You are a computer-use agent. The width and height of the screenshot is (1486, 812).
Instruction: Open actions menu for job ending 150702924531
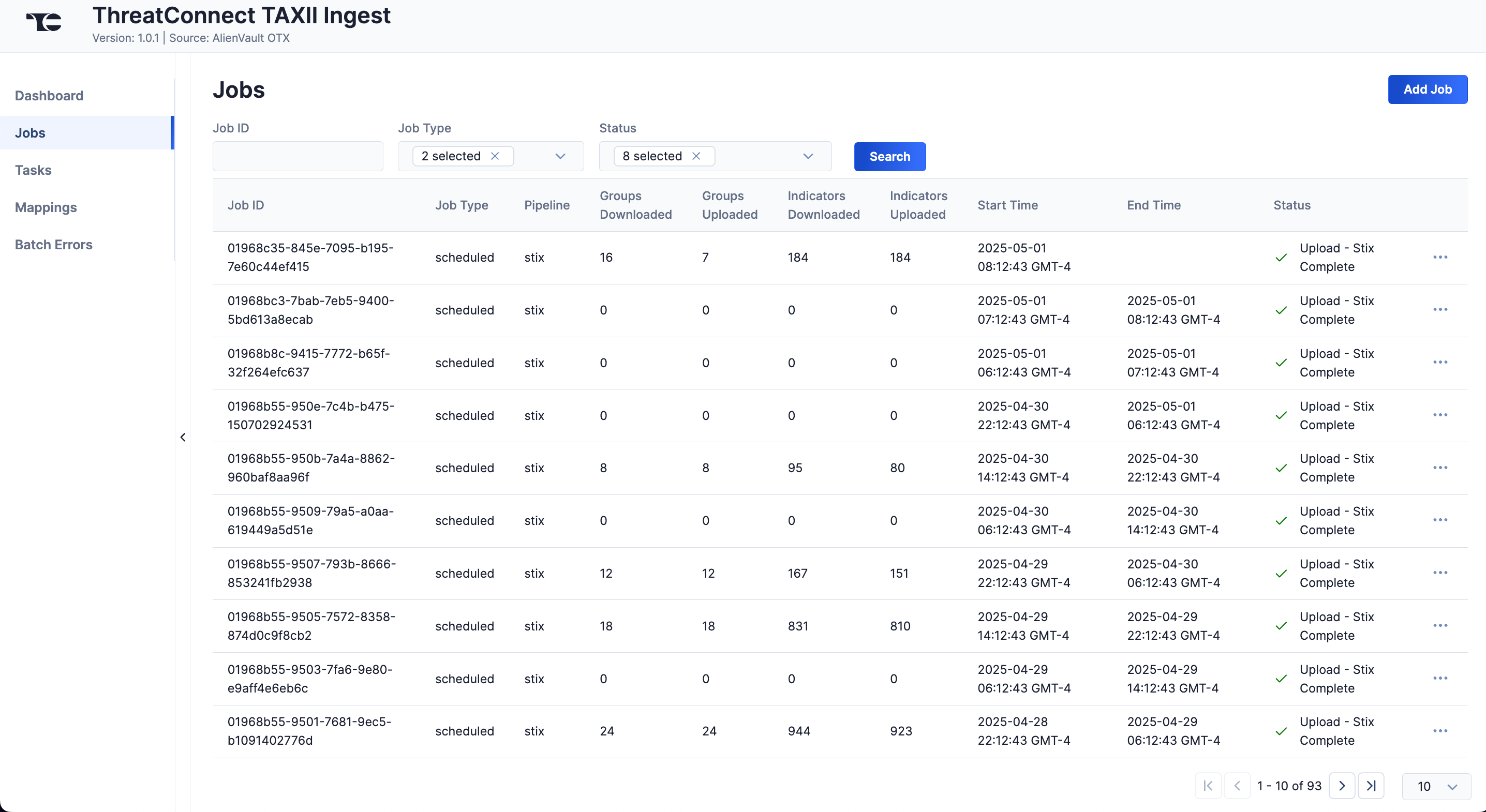[1440, 415]
